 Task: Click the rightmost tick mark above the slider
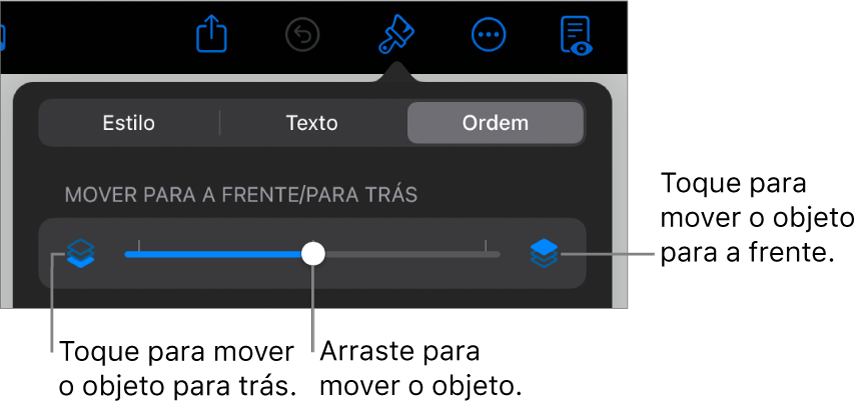pos(486,245)
